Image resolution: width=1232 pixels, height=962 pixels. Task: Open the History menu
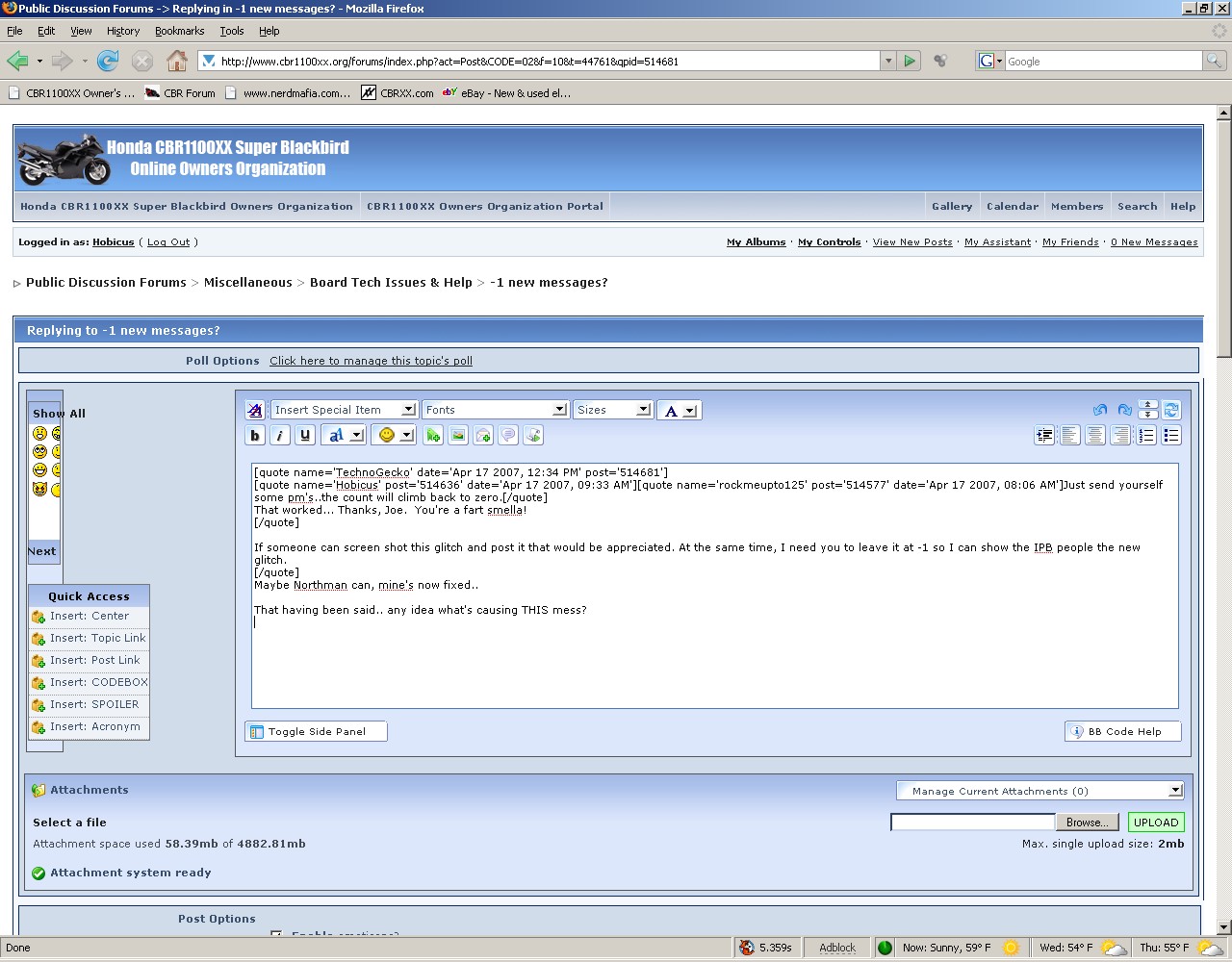pyautogui.click(x=123, y=31)
